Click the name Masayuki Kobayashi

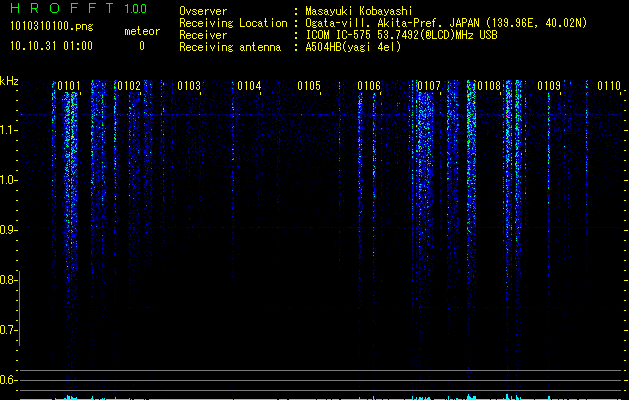point(358,11)
